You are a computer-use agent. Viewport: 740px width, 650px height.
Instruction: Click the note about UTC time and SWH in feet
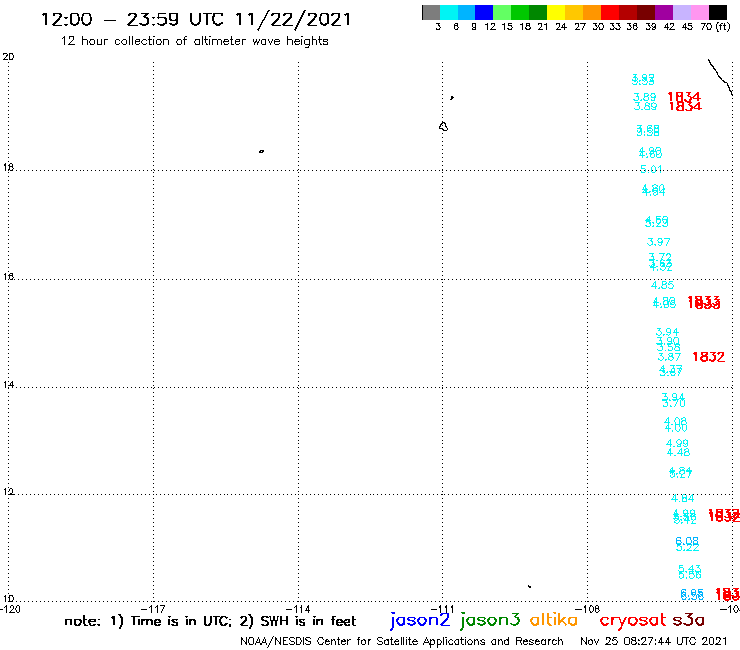coord(210,621)
